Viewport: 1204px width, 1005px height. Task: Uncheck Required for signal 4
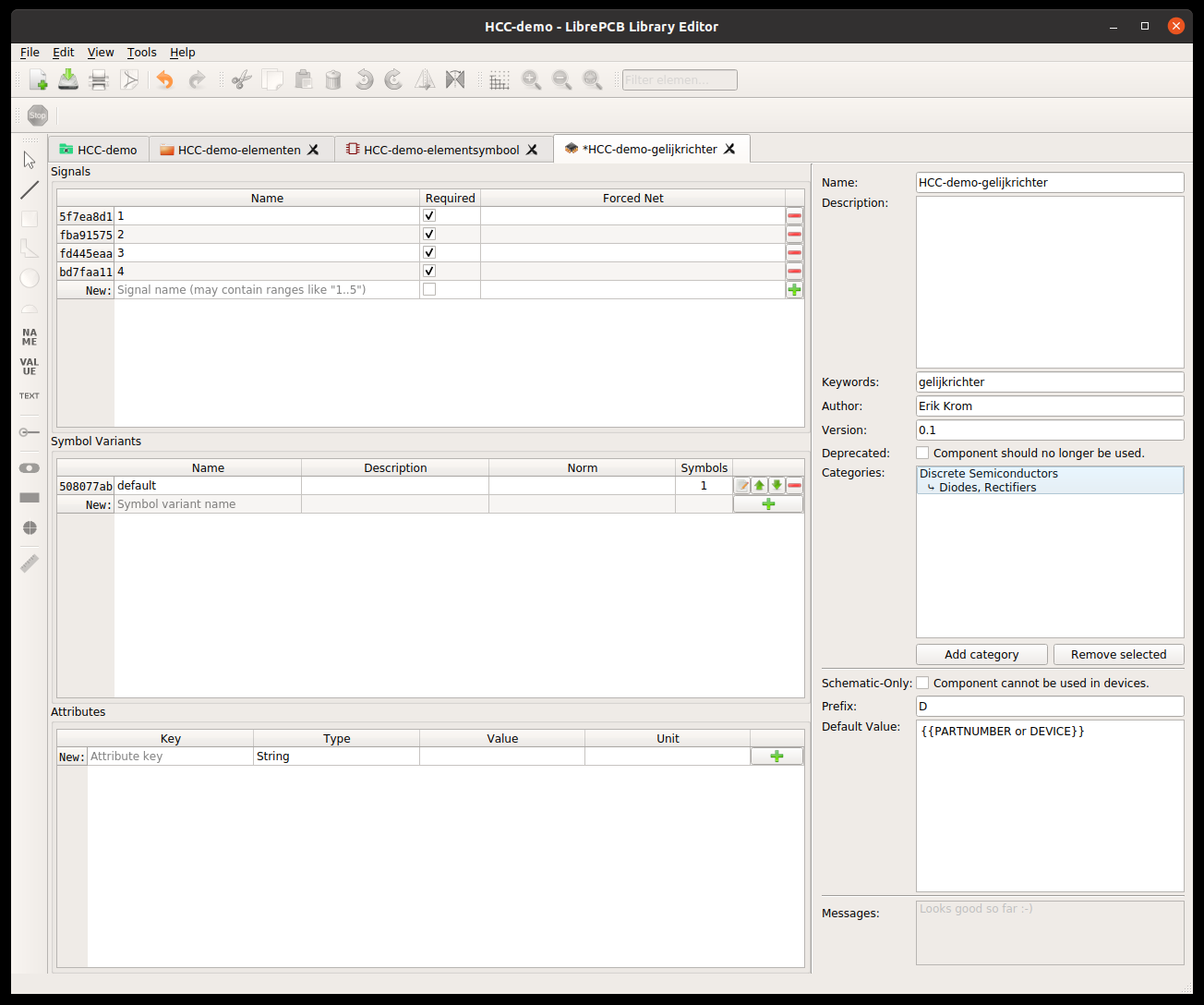(x=429, y=272)
